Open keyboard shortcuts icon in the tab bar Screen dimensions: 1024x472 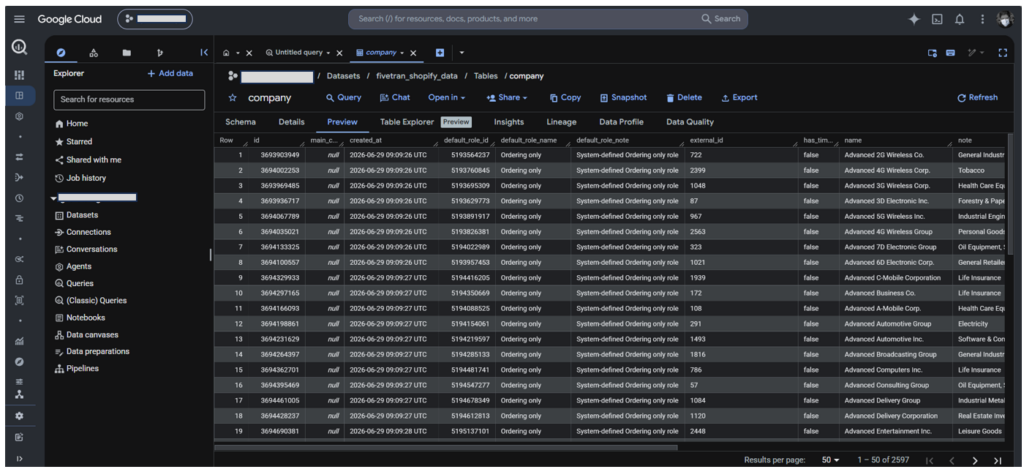pos(951,53)
